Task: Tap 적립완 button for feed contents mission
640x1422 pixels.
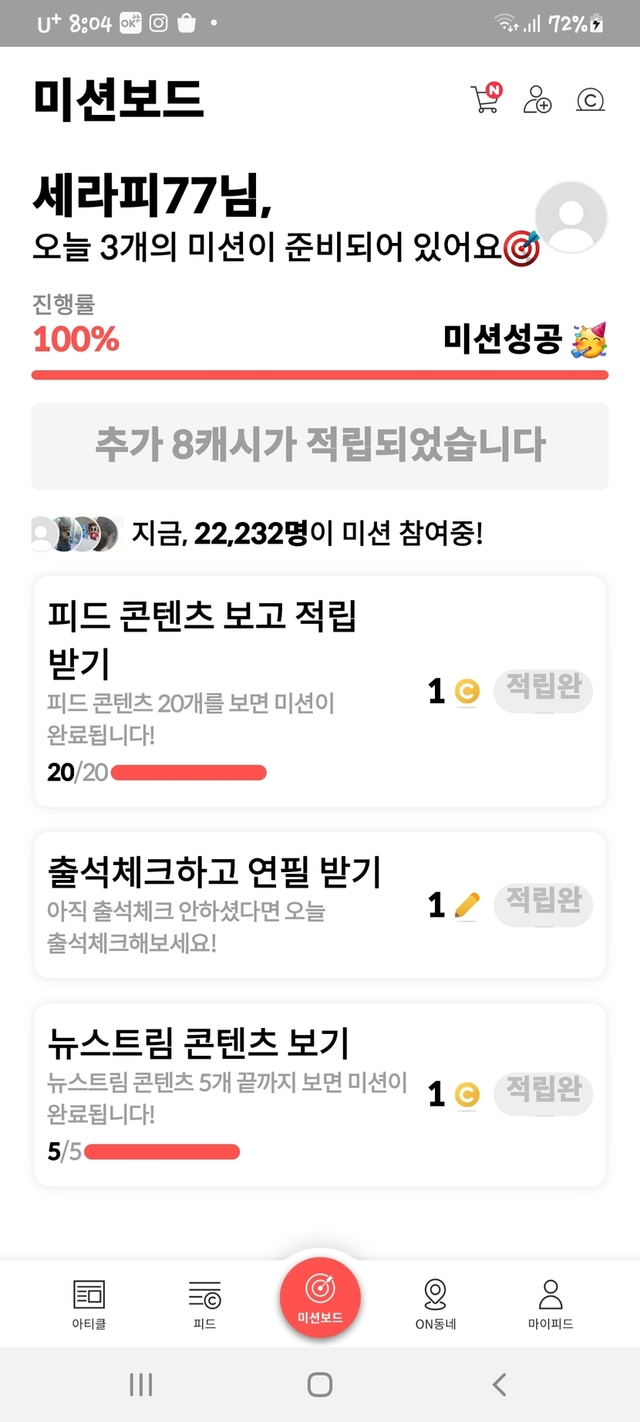Action: 543,690
